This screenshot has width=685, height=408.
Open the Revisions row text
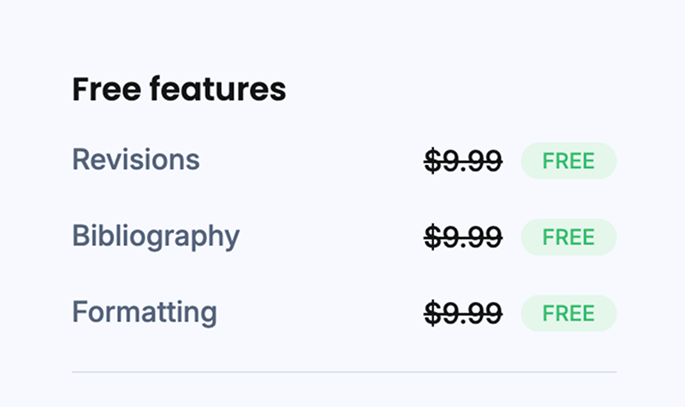136,160
